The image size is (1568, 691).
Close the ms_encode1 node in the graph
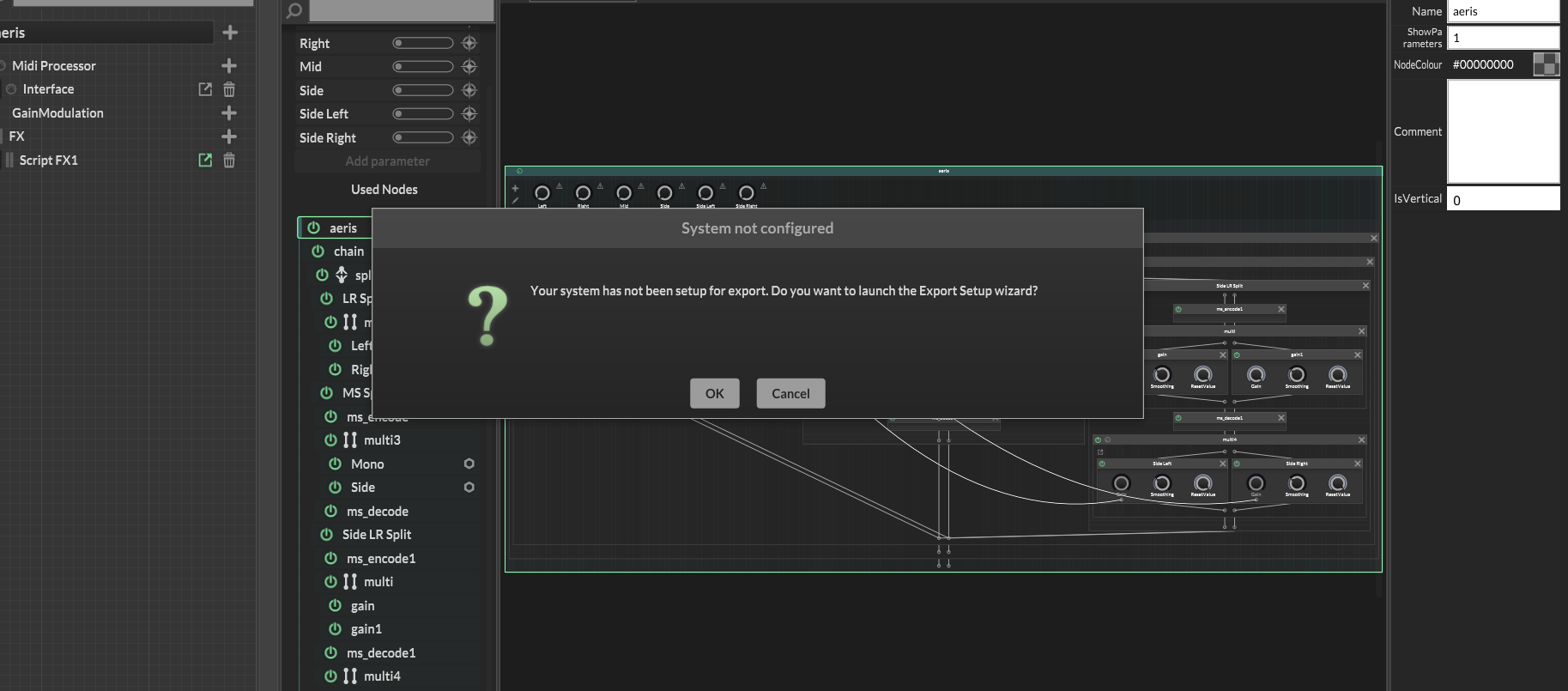(x=1281, y=309)
